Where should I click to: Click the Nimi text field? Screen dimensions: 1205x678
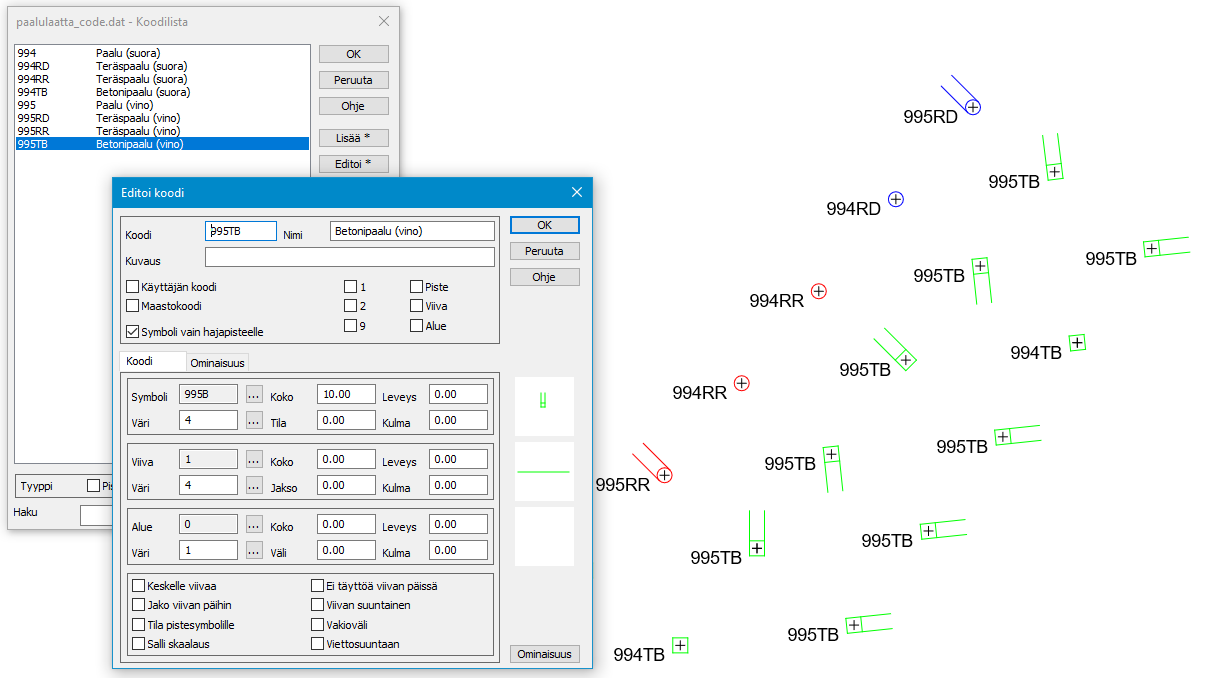412,231
